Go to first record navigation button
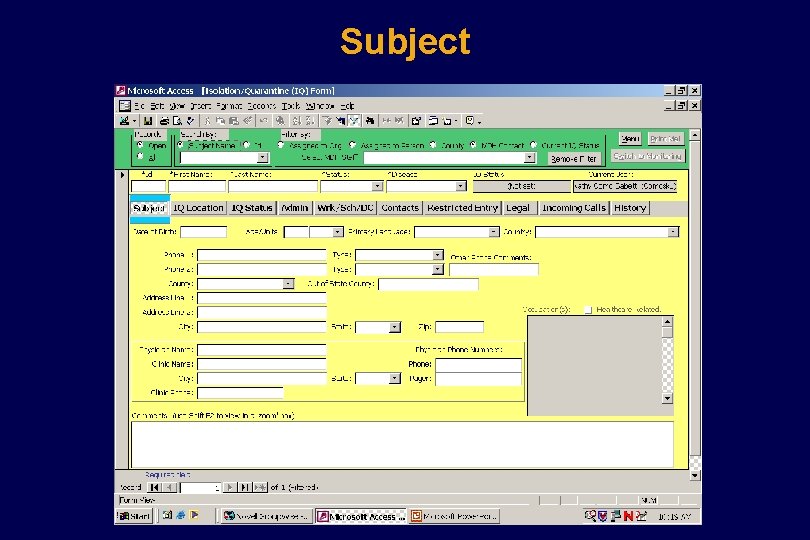Screen dimensions: 810x540 [x=154, y=487]
